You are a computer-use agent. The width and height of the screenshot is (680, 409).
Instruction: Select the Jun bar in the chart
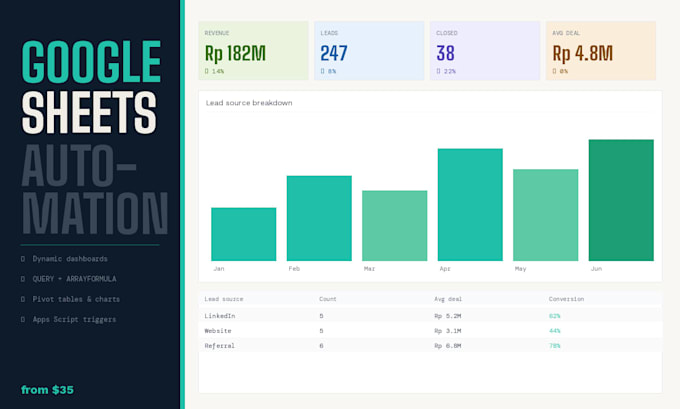click(621, 200)
